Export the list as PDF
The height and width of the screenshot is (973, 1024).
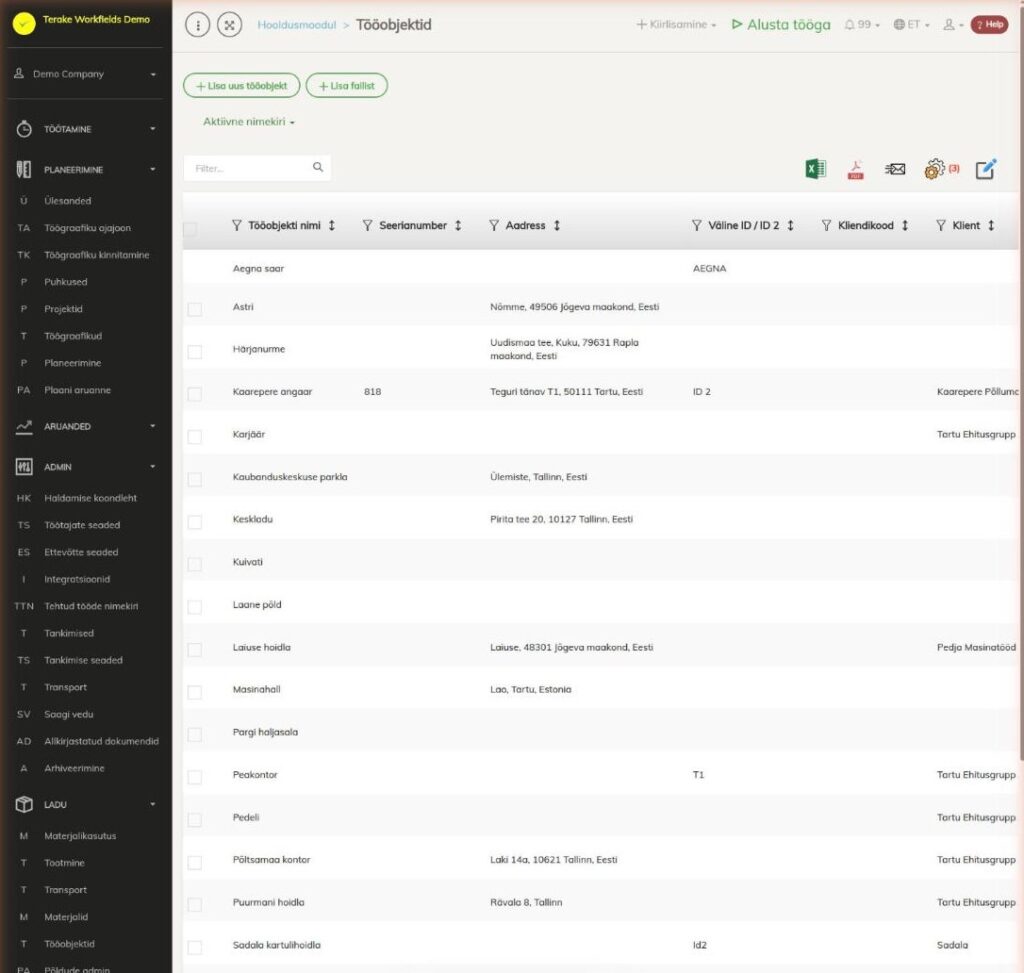[x=855, y=169]
